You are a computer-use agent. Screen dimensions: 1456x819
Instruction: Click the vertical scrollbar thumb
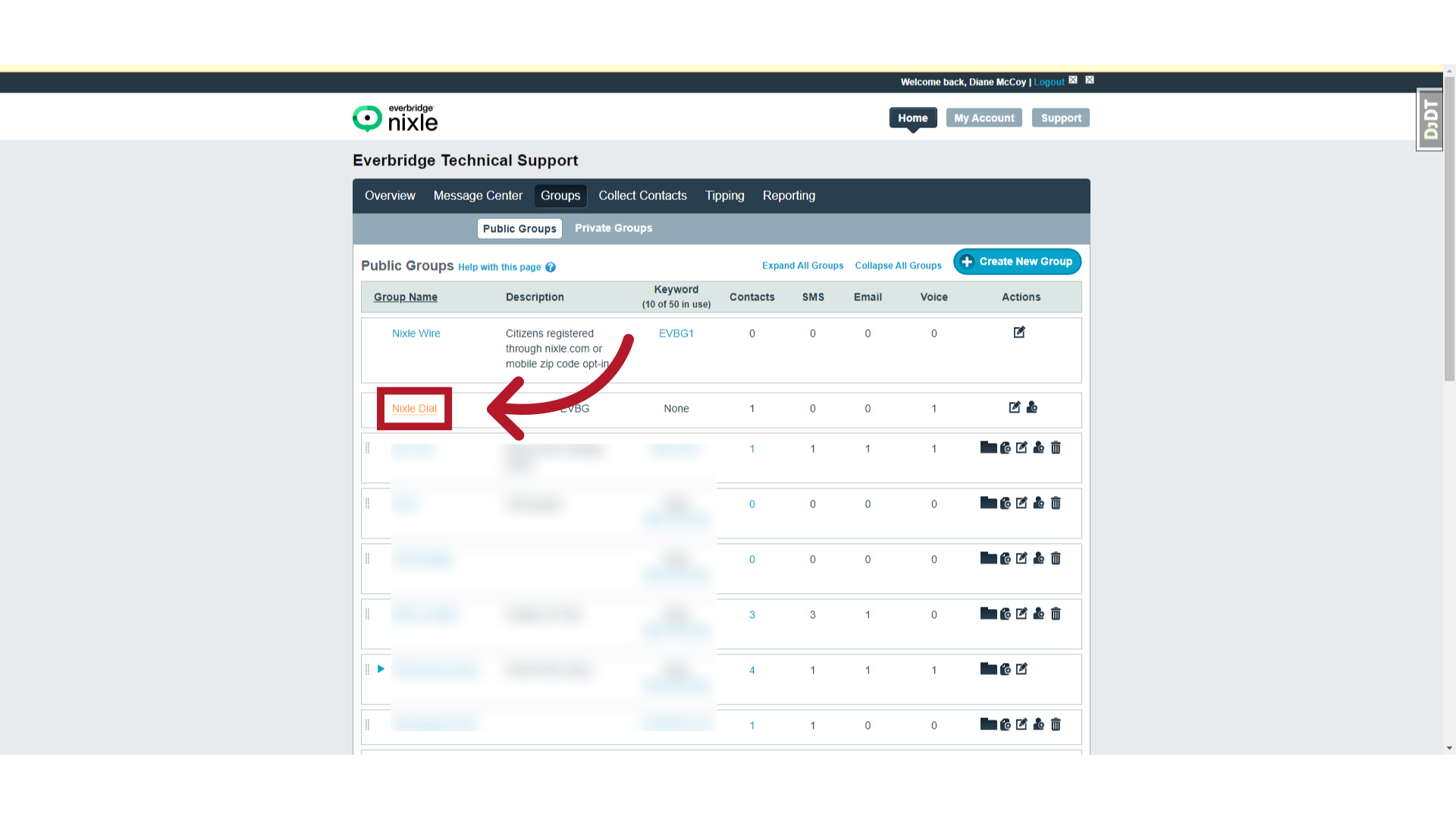click(1449, 229)
